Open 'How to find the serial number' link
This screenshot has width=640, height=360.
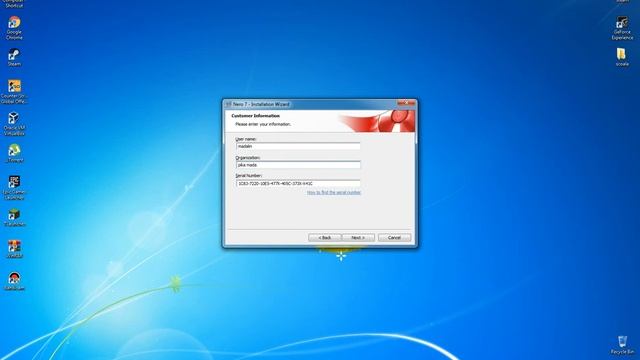tap(334, 192)
